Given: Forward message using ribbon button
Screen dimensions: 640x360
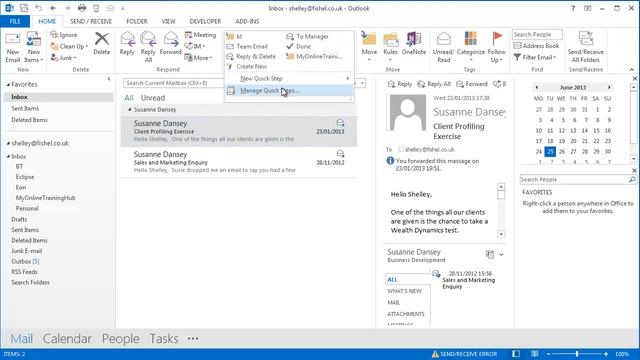Looking at the screenshot, I should pos(170,44).
